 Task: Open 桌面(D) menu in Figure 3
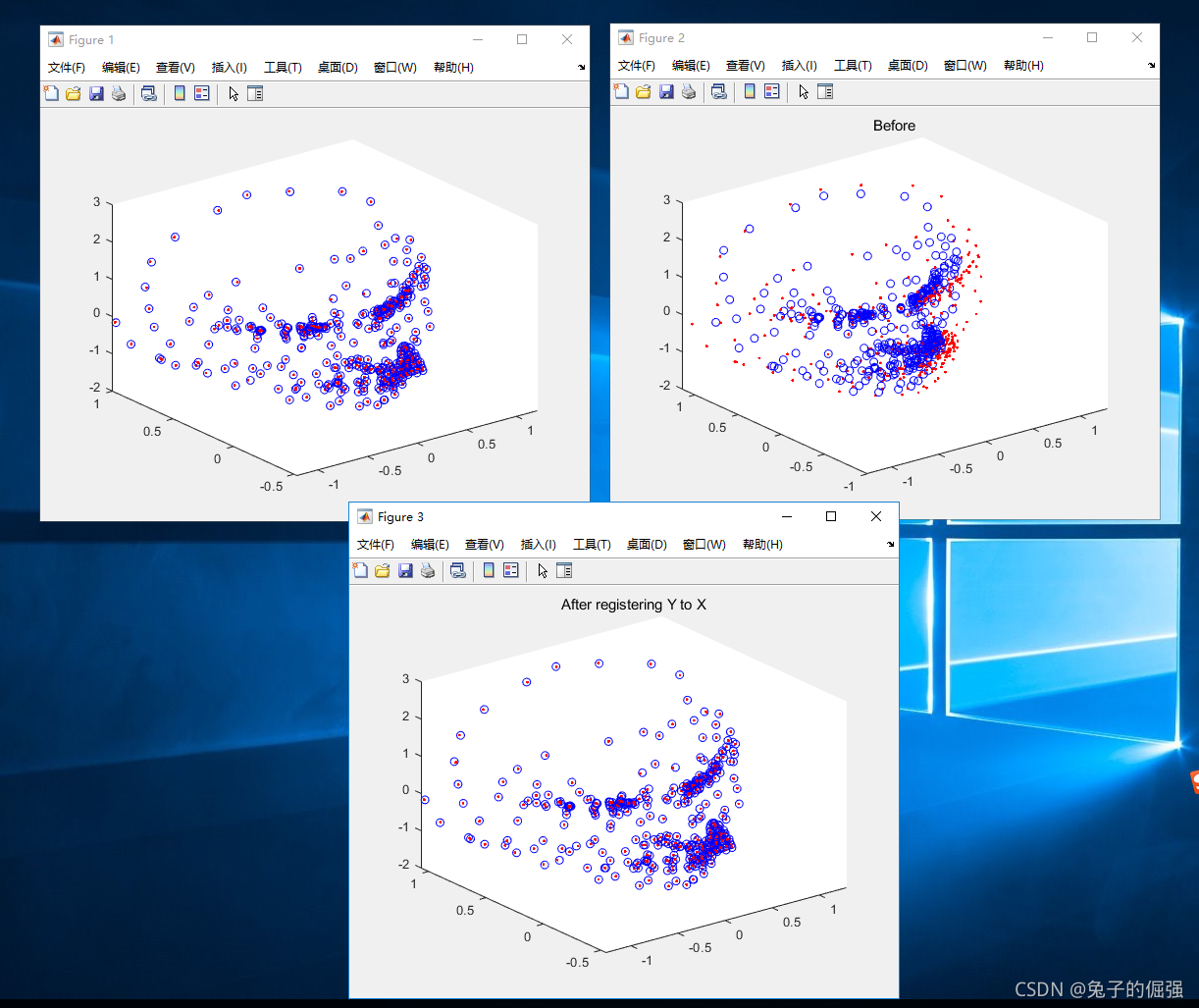(647, 545)
